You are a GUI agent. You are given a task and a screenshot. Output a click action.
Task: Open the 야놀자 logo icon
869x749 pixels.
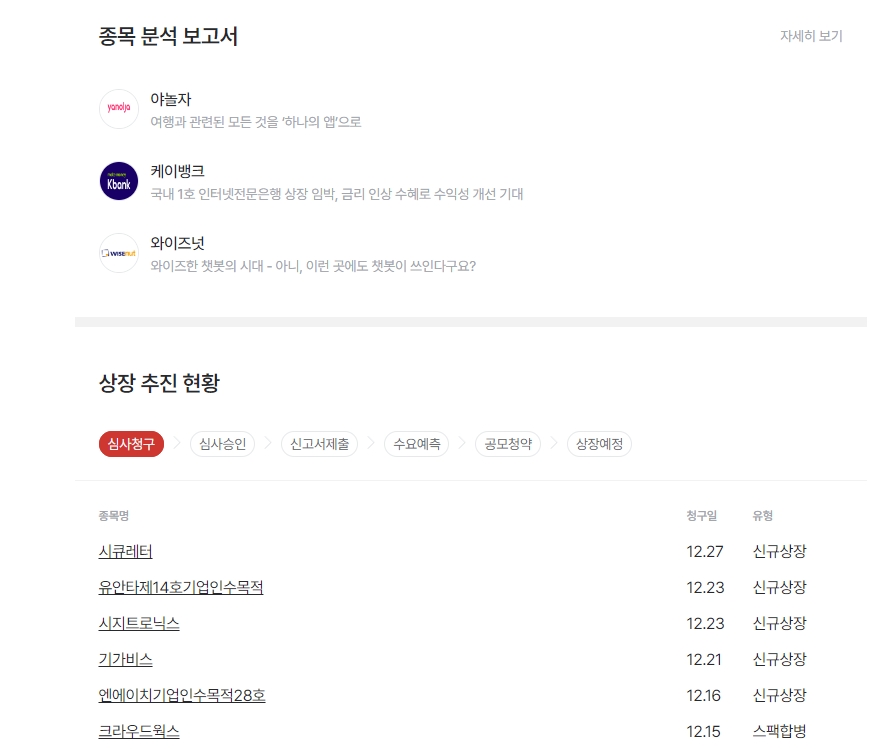(119, 109)
